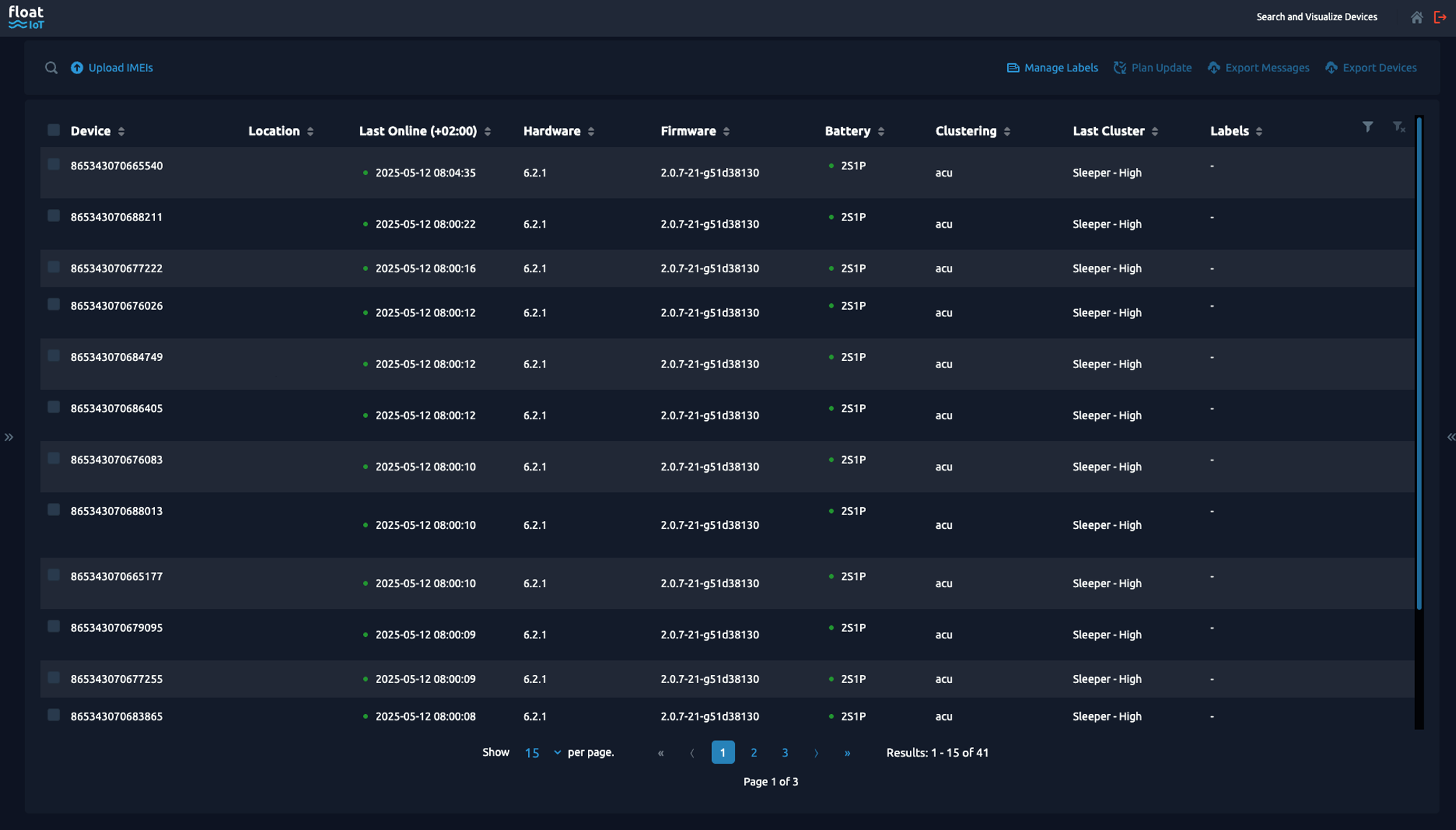
Task: Sort by Last Online column arrows
Action: tap(488, 131)
